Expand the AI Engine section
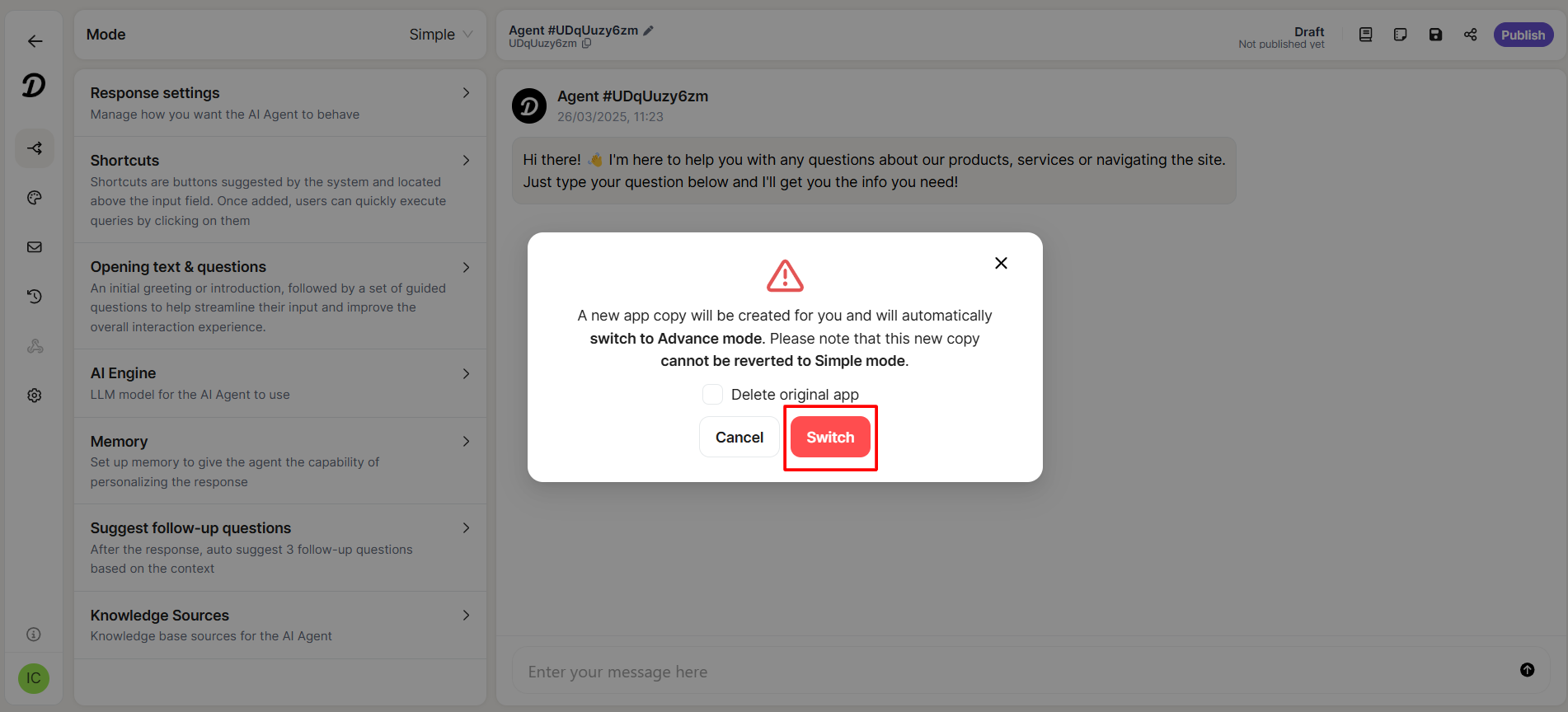This screenshot has width=1568, height=712. coord(279,383)
